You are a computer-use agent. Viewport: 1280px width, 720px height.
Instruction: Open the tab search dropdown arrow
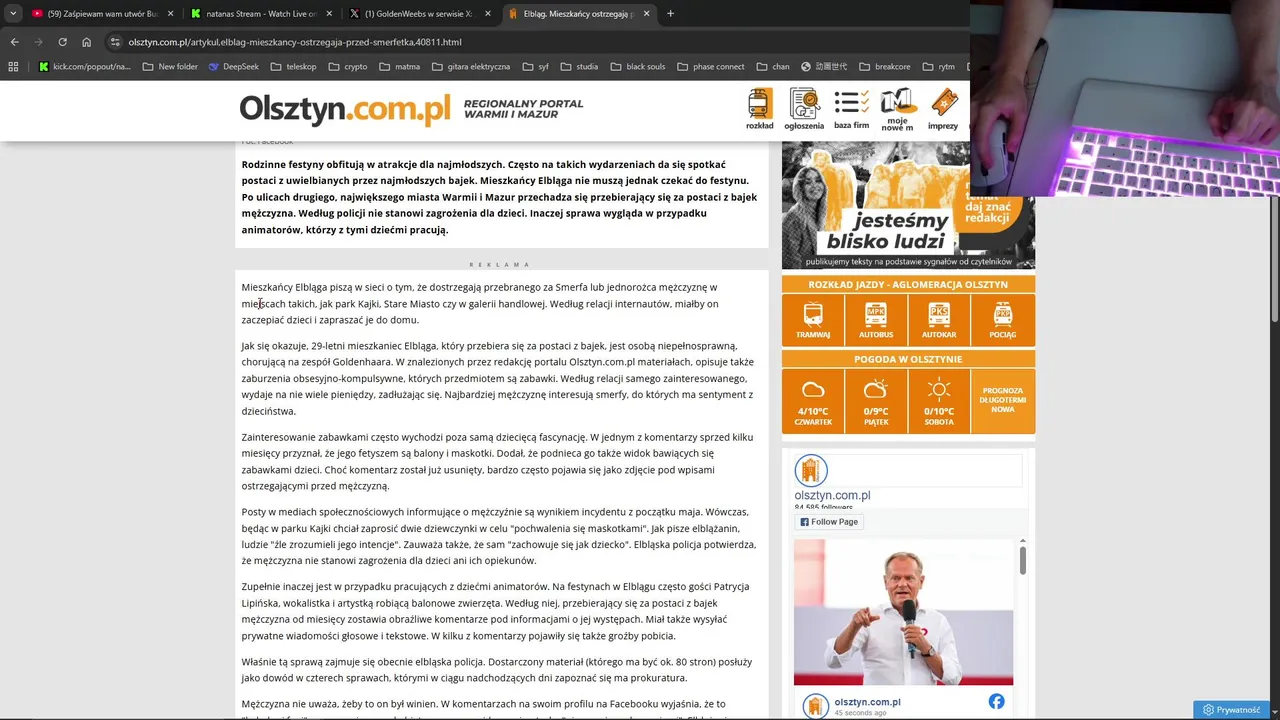13,14
